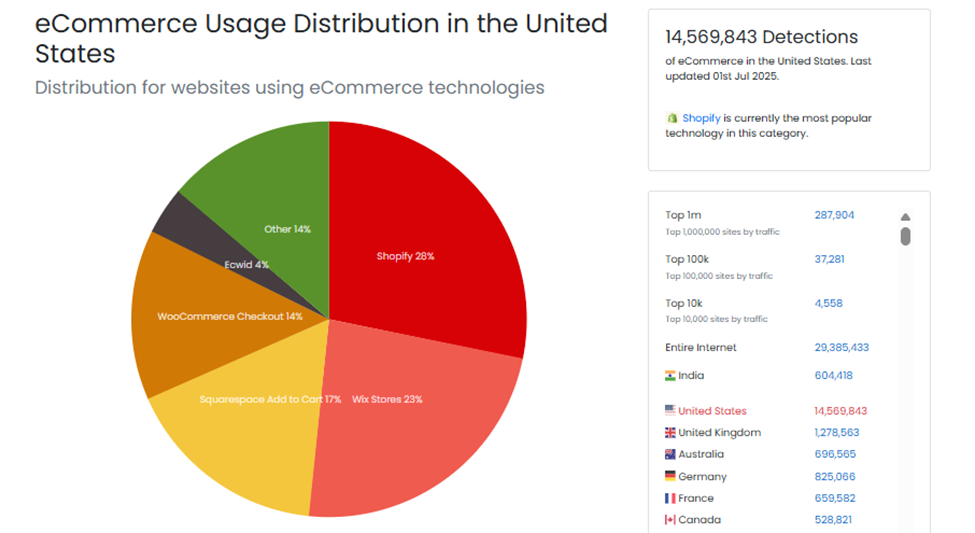Click the country list scrollbar thumb
This screenshot has height=533, width=975.
point(905,236)
